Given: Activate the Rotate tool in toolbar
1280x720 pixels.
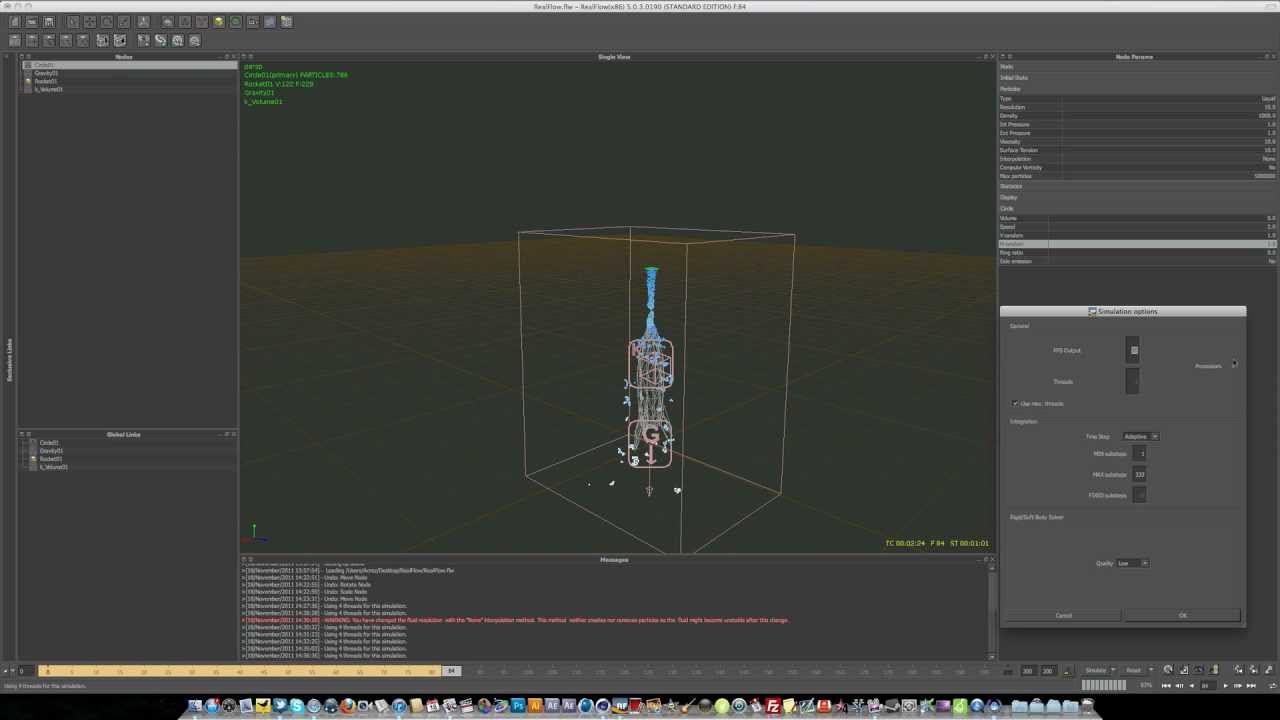Looking at the screenshot, I should (x=107, y=22).
